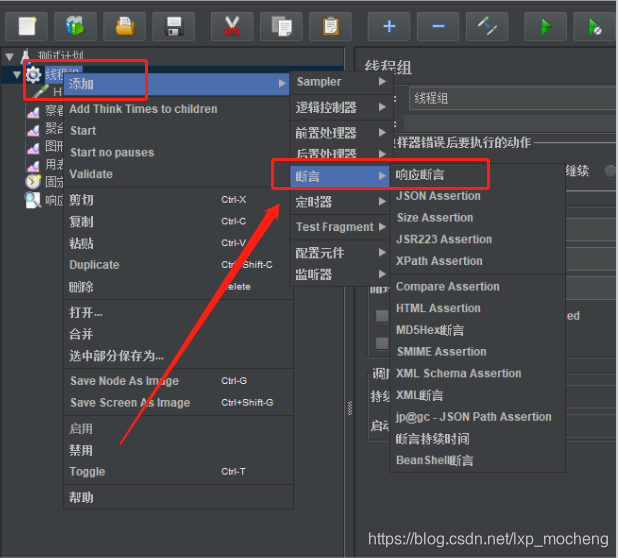Open the Templates toolbar icon
This screenshot has height=558, width=618.
point(75,26)
